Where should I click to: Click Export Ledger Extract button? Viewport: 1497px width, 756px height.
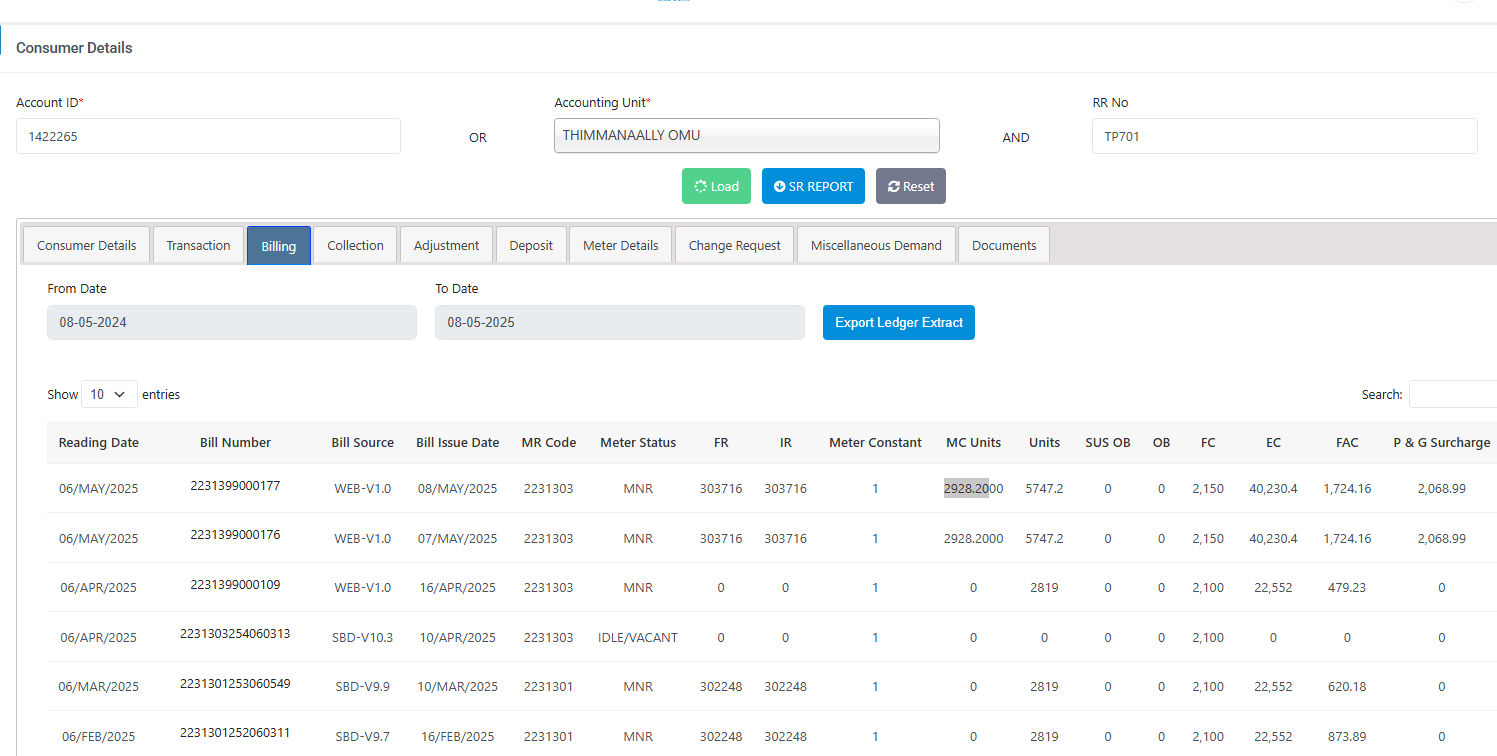coord(899,322)
